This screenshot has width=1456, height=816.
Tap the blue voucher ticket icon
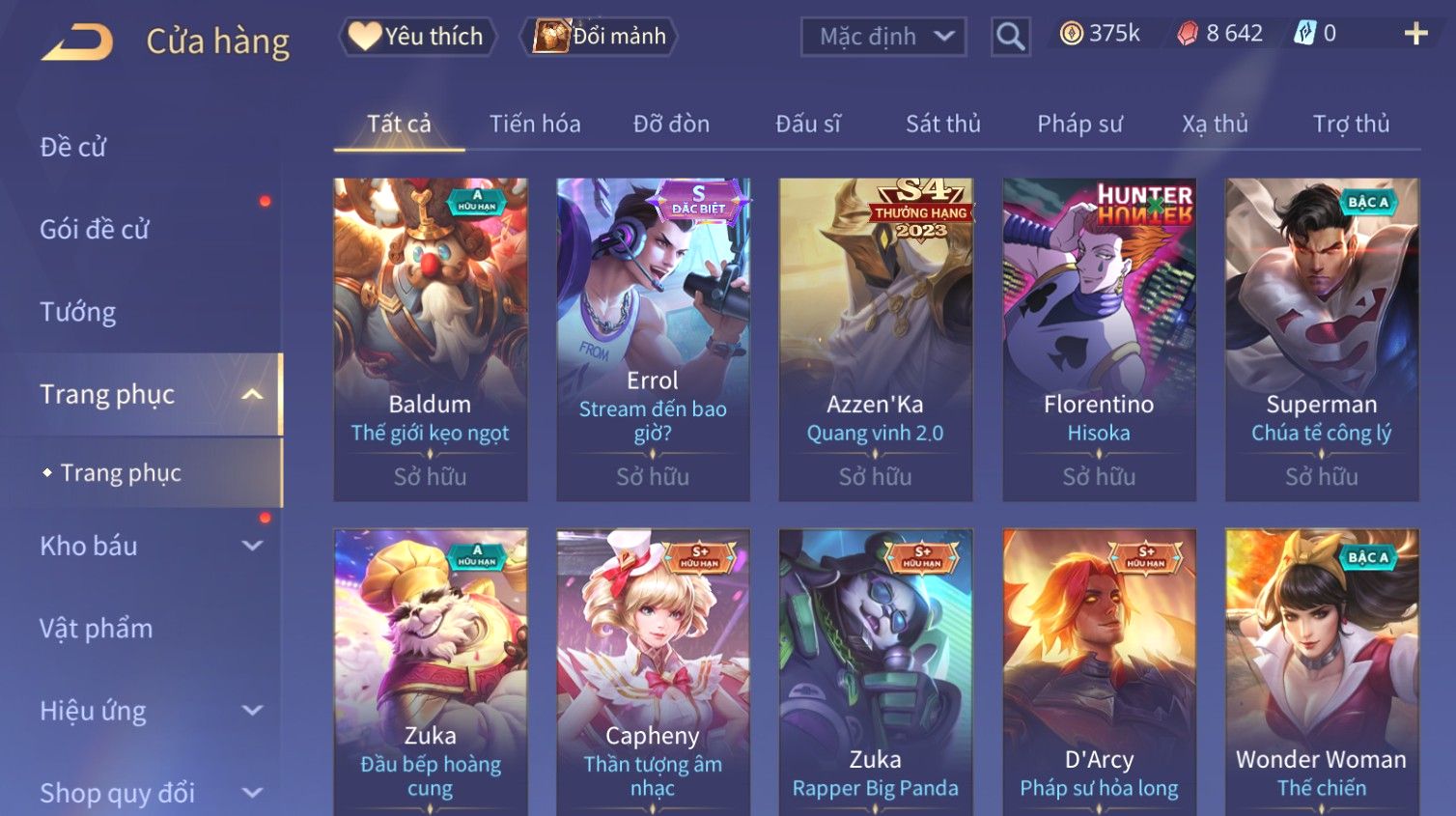point(1304,34)
